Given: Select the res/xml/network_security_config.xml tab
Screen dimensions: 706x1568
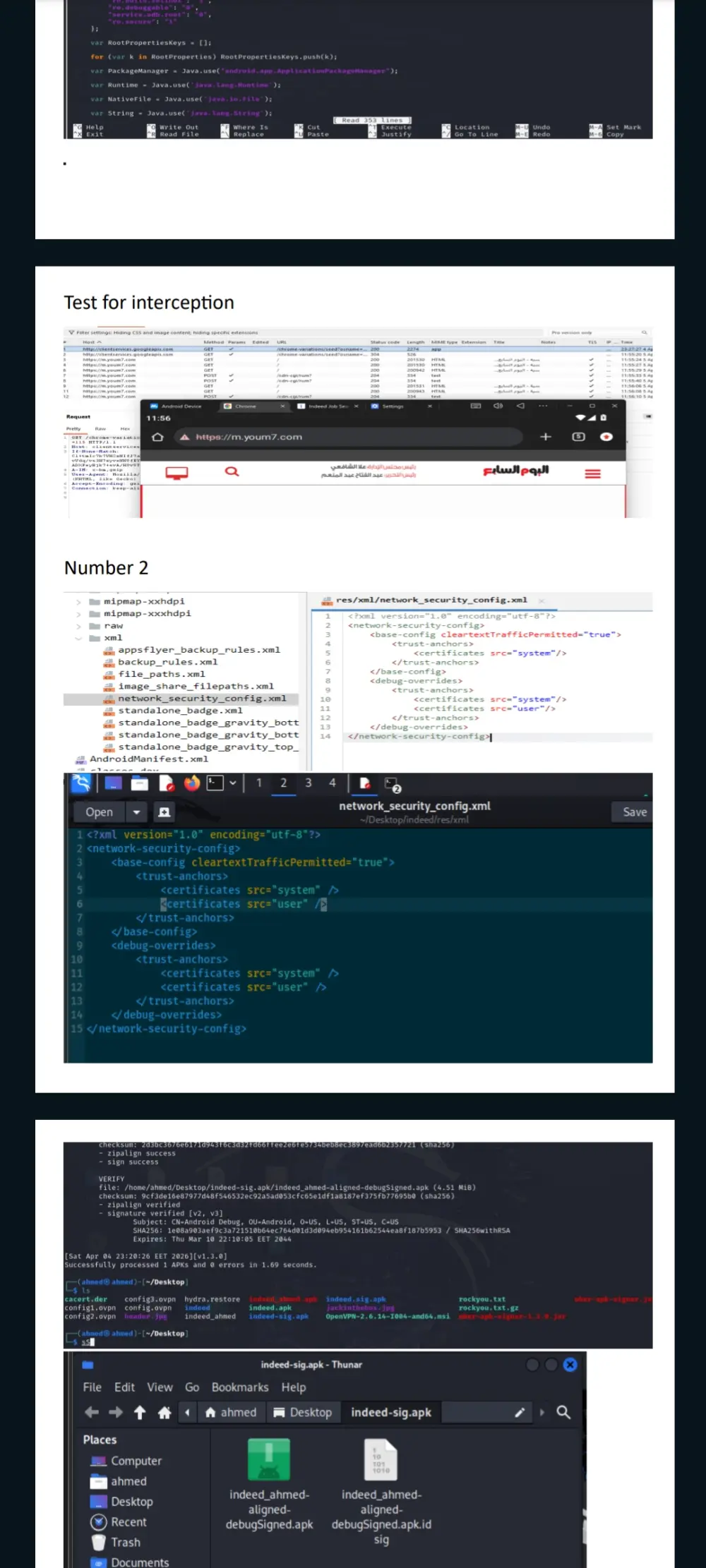Looking at the screenshot, I should coord(431,601).
